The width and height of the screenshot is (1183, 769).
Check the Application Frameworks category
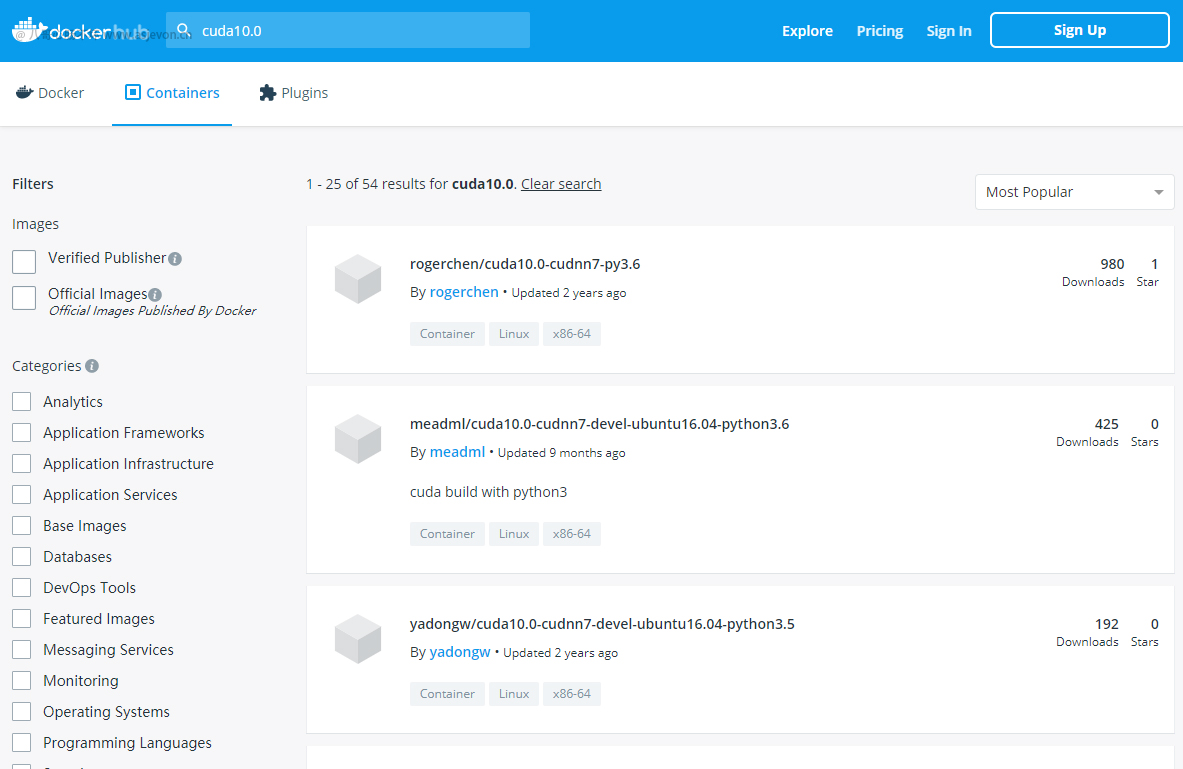click(x=22, y=432)
